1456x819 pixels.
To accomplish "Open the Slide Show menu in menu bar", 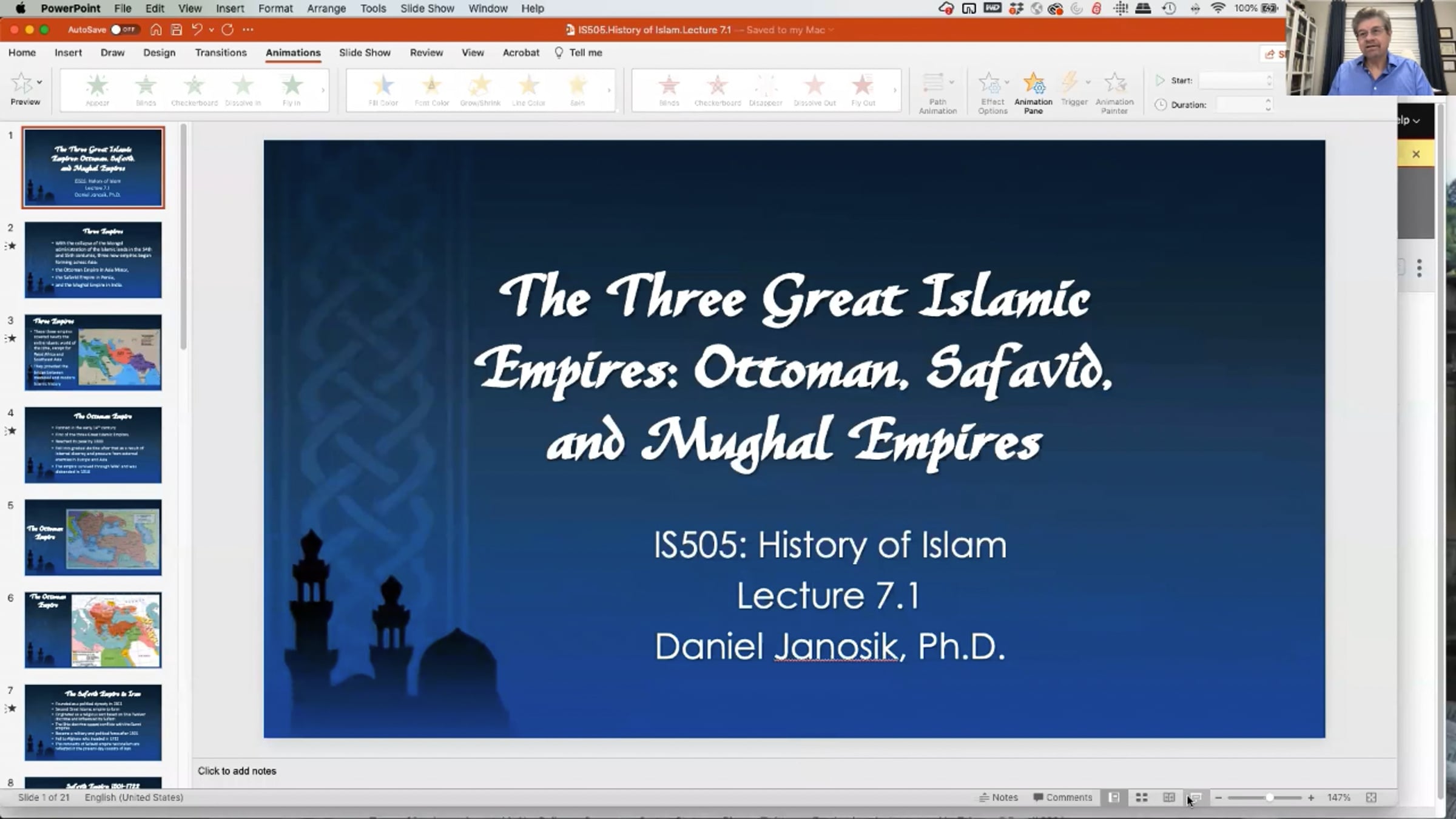I will 426,8.
